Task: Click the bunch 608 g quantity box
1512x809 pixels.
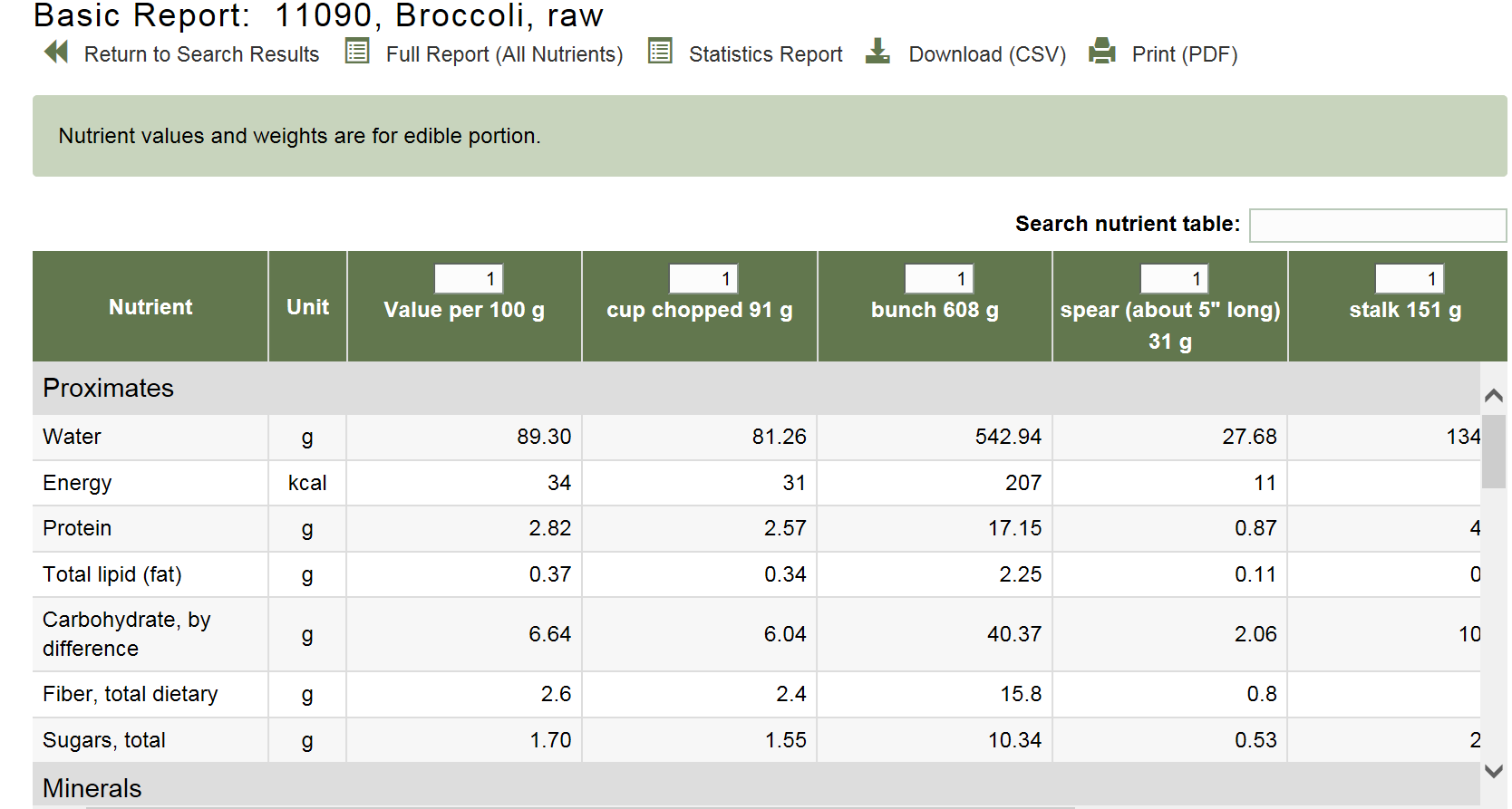Action: tap(939, 279)
